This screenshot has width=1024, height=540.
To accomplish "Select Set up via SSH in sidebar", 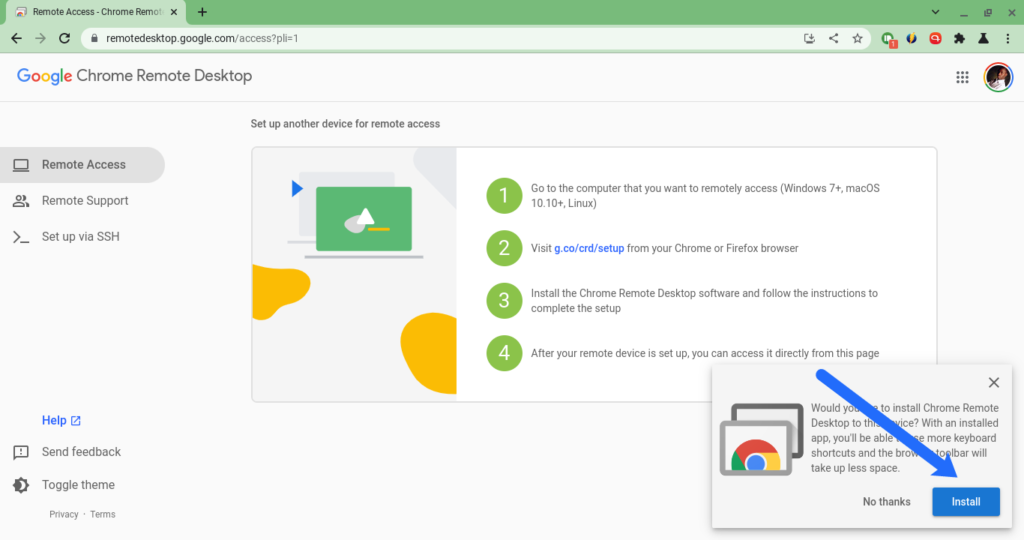I will tap(82, 236).
